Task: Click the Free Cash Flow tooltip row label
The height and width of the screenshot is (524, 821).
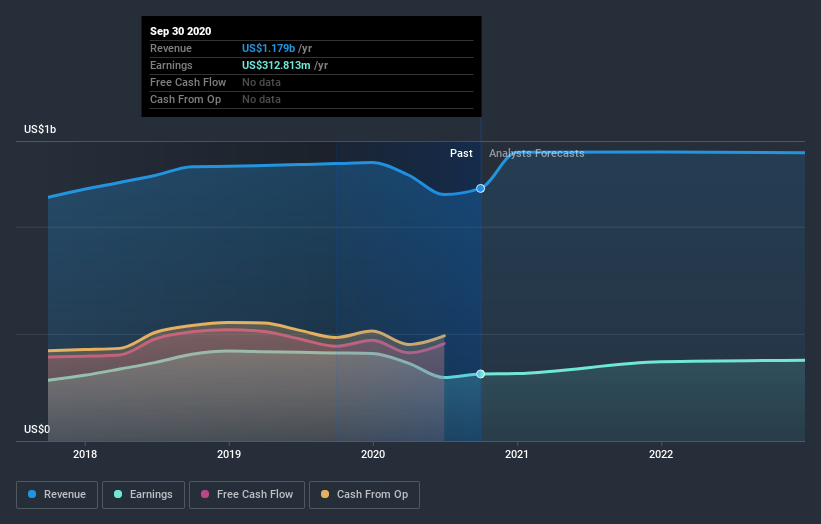Action: 188,82
